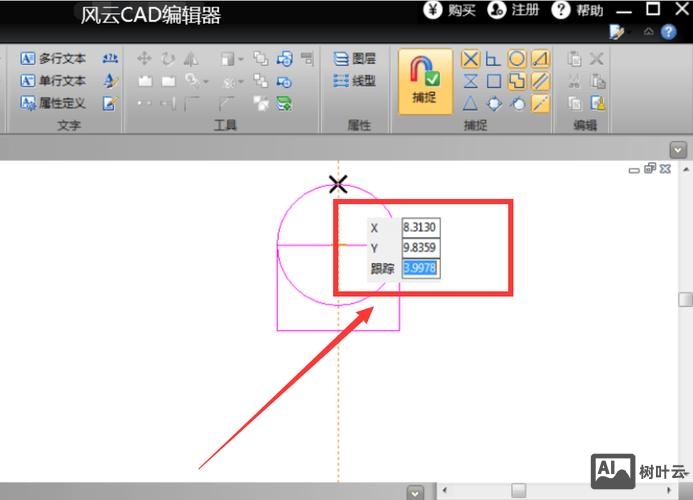Click the blue help question mark icon
Viewport: 693px width, 500px height.
668,32
